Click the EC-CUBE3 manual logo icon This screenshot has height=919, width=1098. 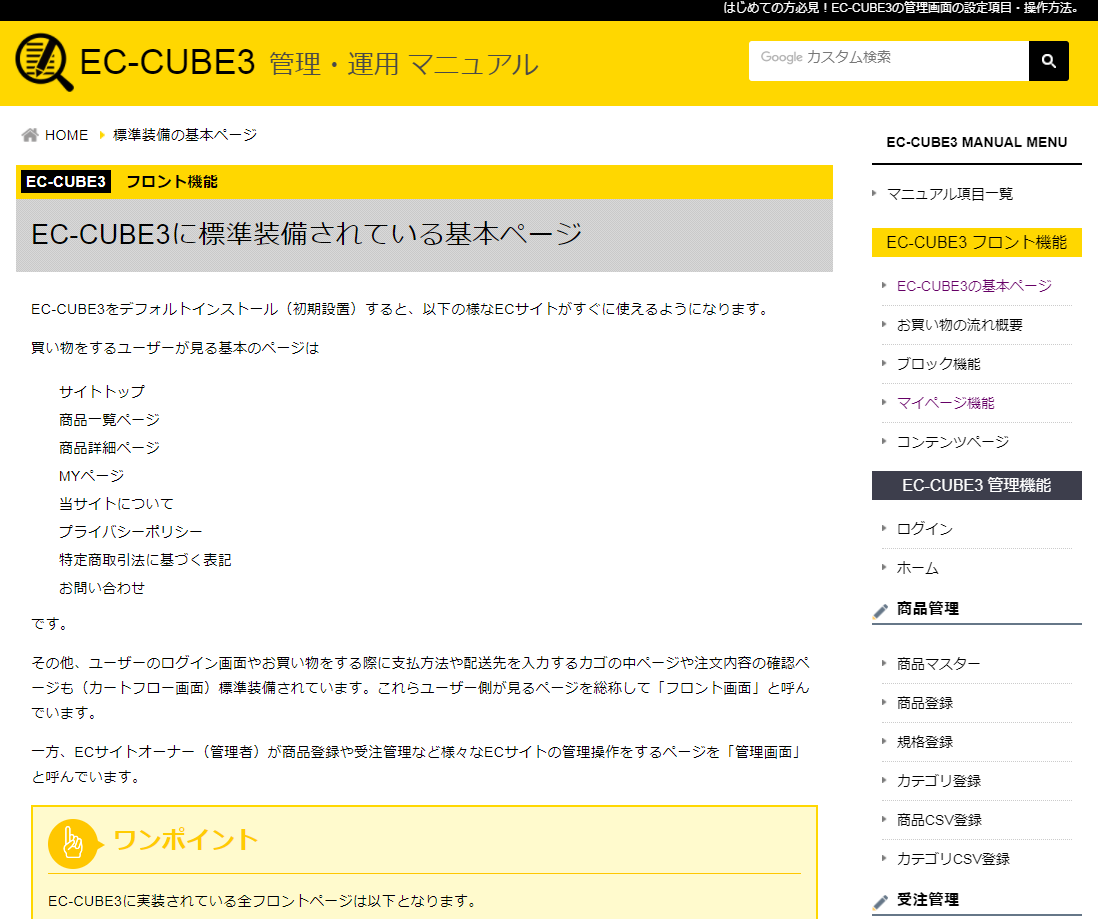44,62
